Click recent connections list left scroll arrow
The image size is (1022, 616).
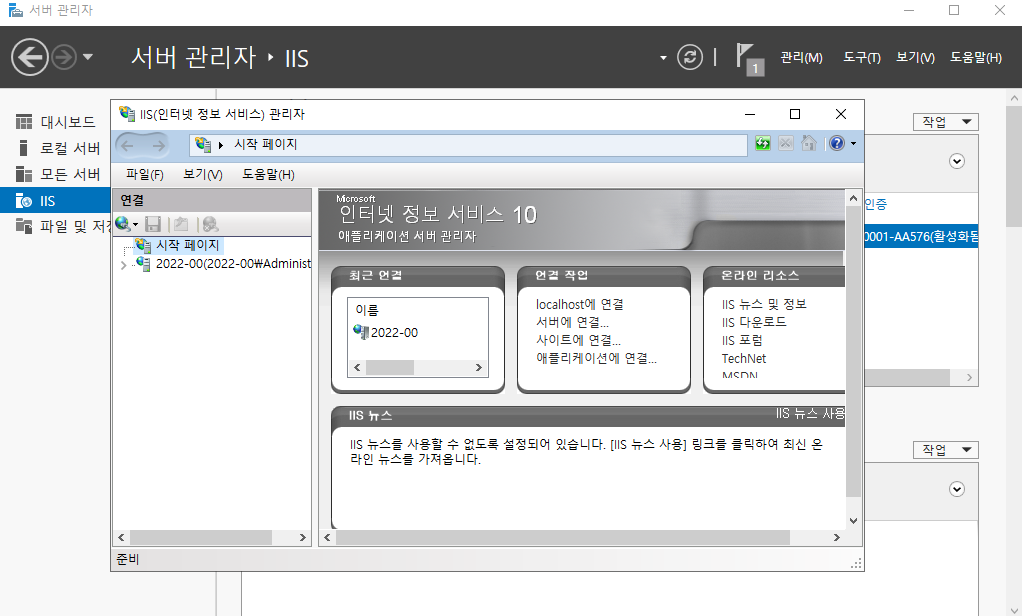(x=357, y=368)
